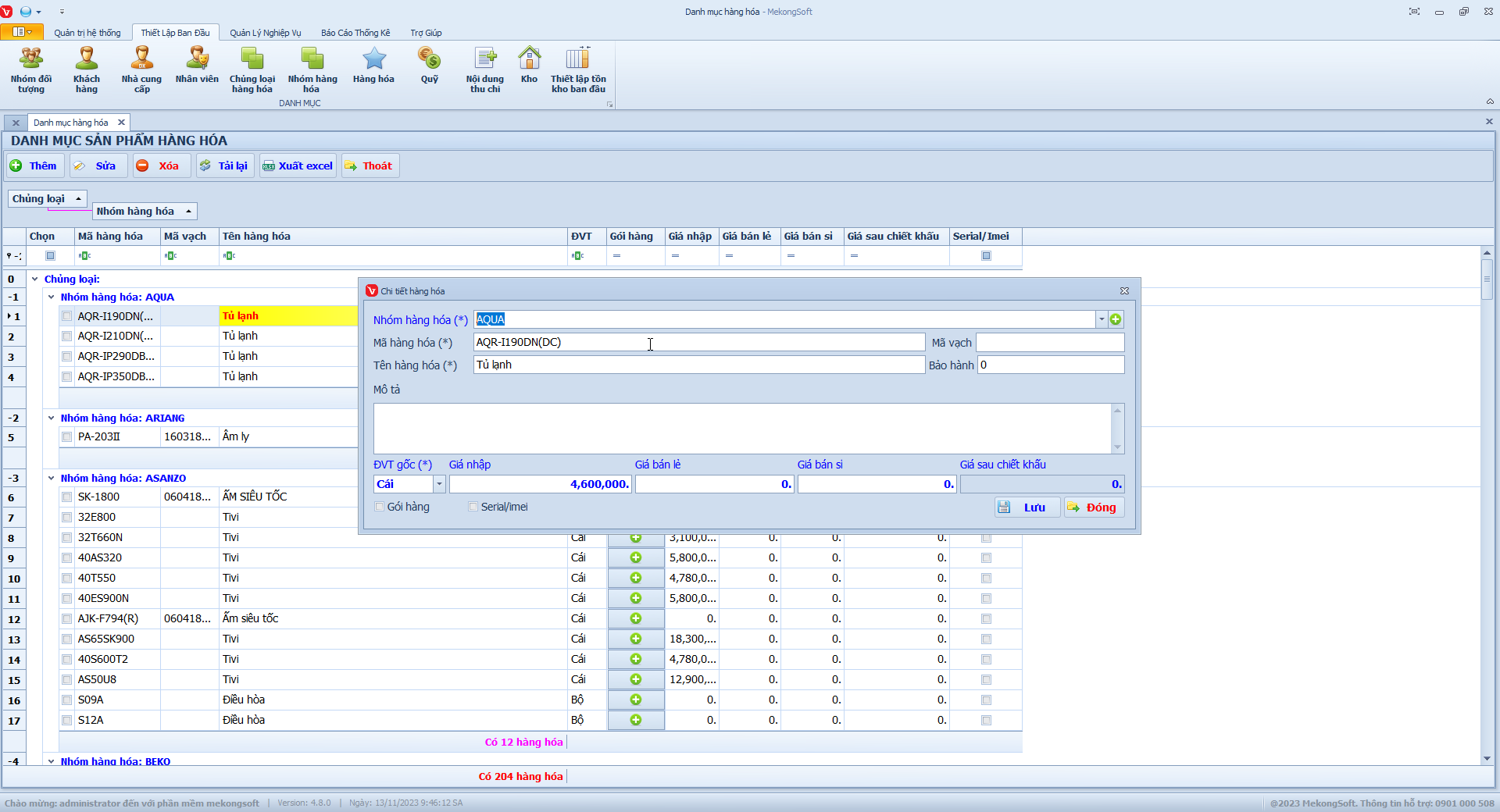The height and width of the screenshot is (812, 1500).
Task: Click the grid's vertical scrollbar down arrow
Action: tap(1487, 758)
